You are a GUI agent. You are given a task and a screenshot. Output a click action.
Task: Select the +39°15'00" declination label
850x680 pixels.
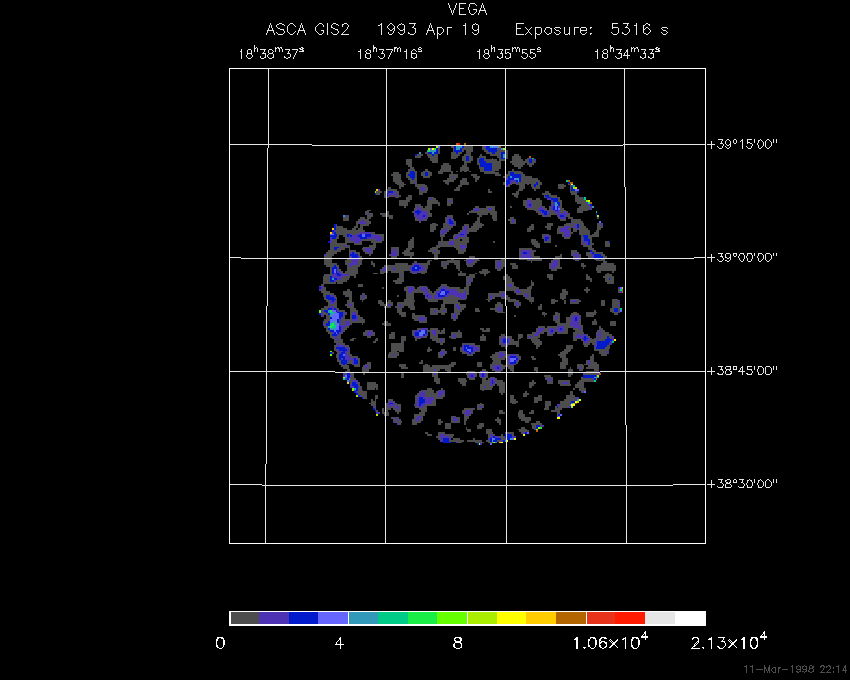743,144
